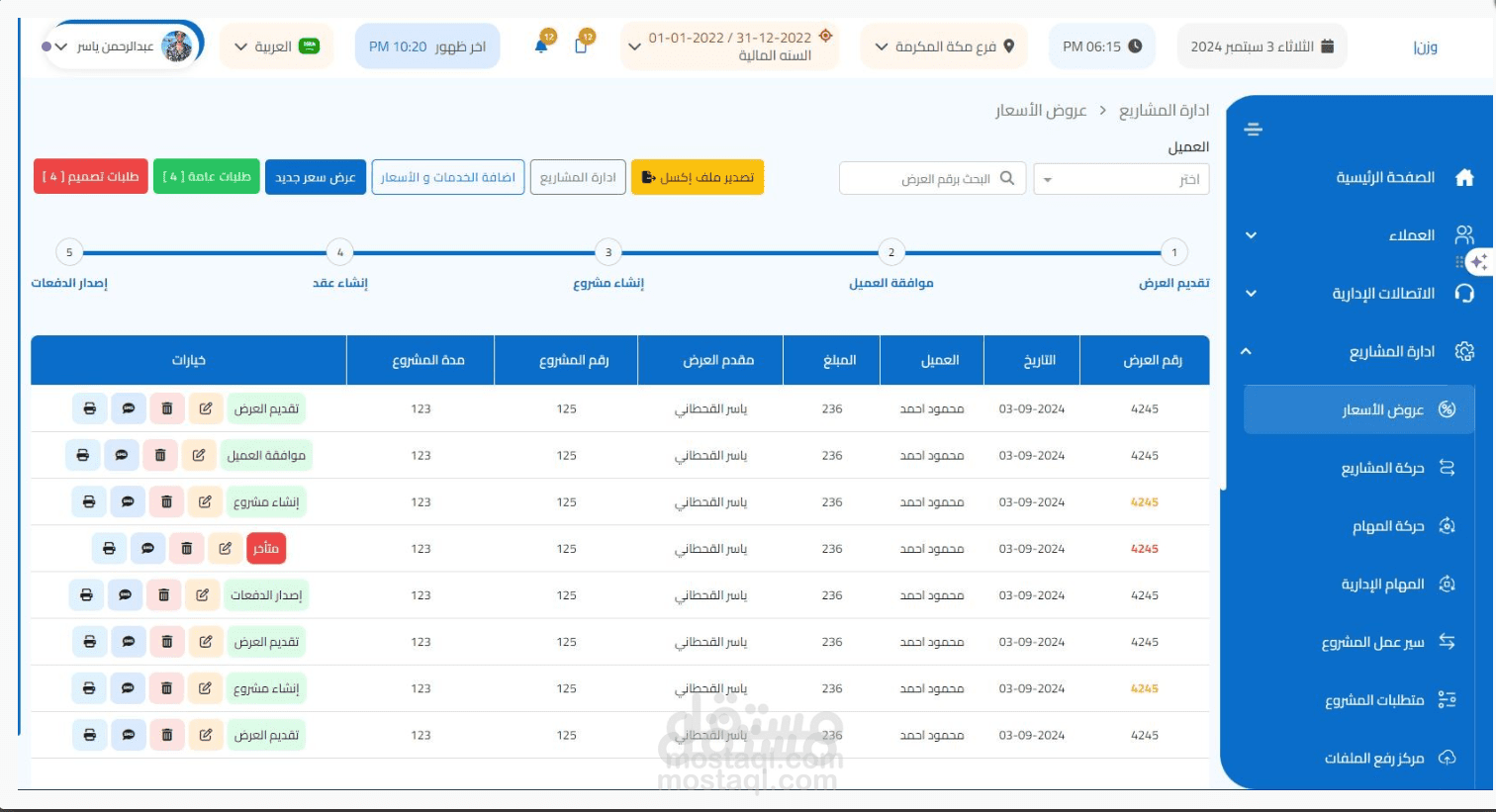Click the home icon in the sidebar
Image resolution: width=1496 pixels, height=812 pixels.
pyautogui.click(x=1464, y=177)
